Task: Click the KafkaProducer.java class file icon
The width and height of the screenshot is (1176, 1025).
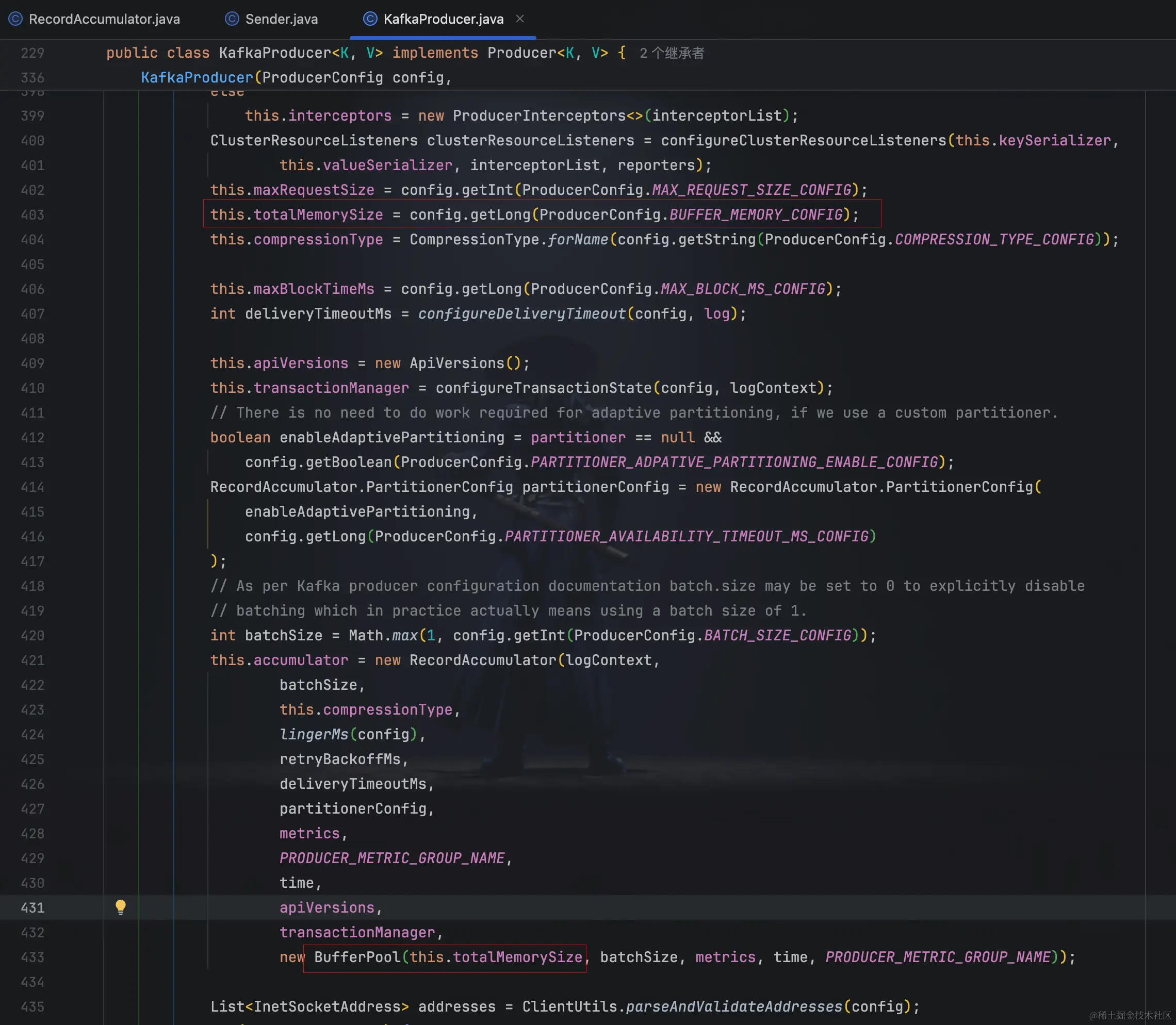Action: (x=370, y=19)
